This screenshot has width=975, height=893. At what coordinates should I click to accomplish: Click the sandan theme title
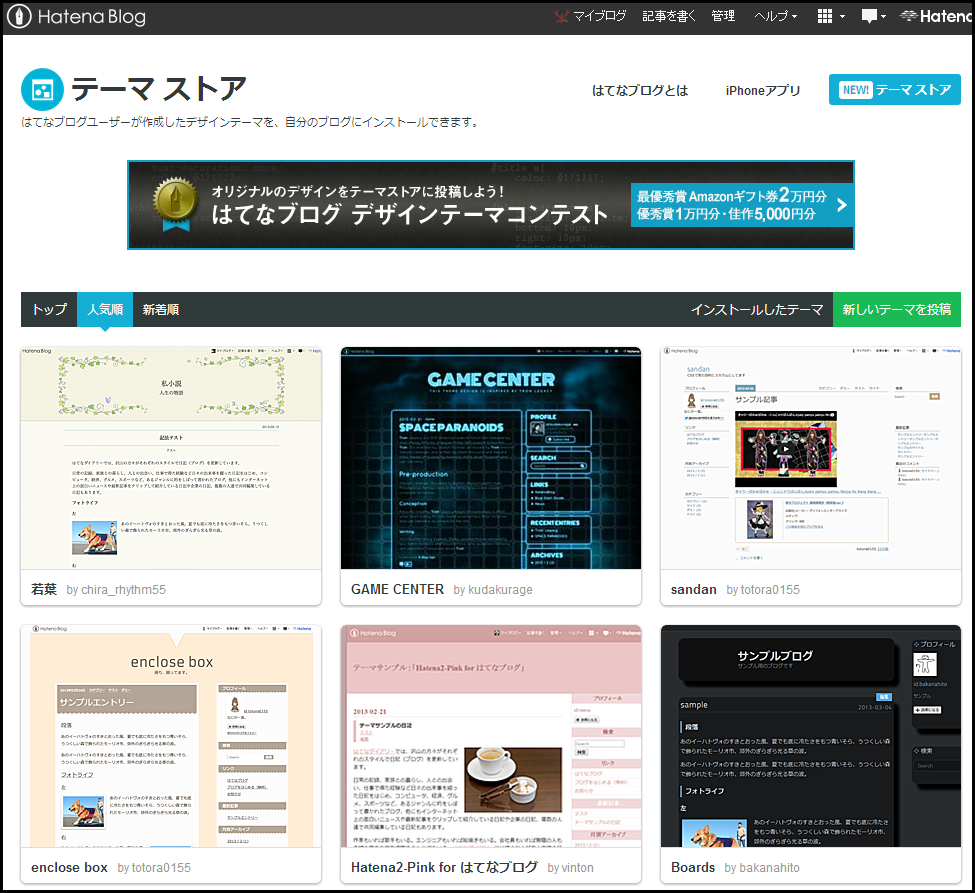[693, 589]
